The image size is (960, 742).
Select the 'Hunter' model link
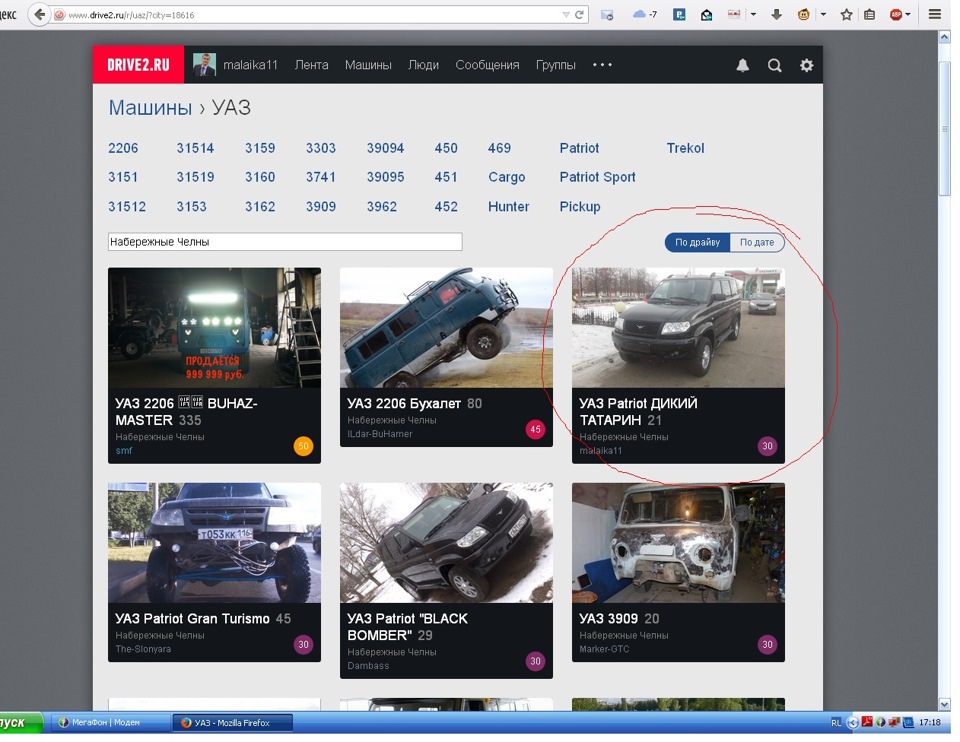tap(508, 207)
